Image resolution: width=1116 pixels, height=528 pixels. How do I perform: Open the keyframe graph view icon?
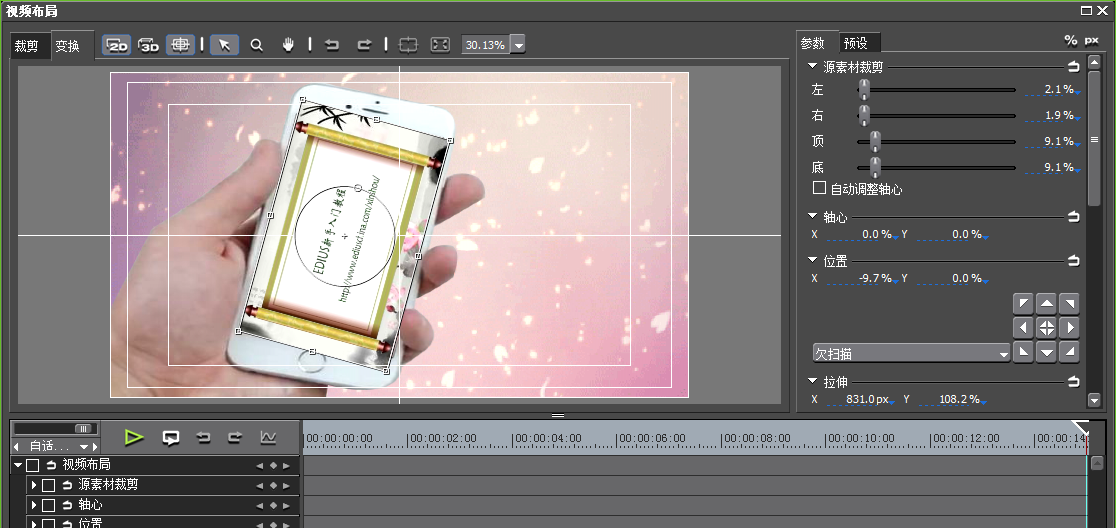coord(268,437)
